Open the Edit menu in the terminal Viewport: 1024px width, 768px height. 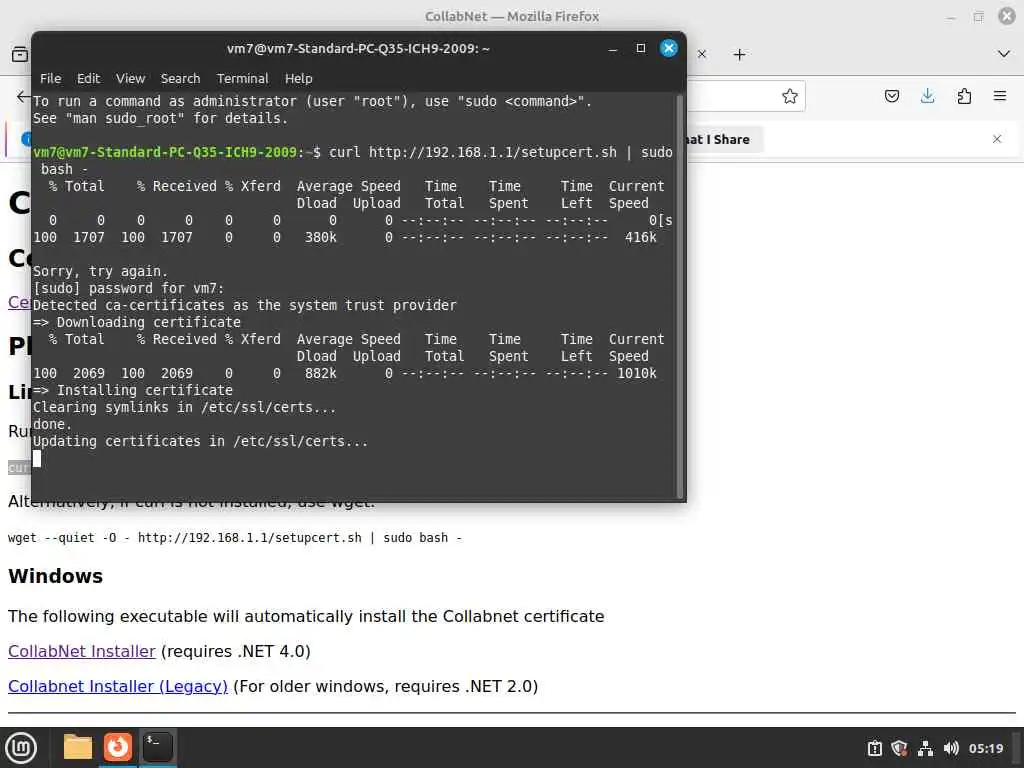tap(88, 78)
